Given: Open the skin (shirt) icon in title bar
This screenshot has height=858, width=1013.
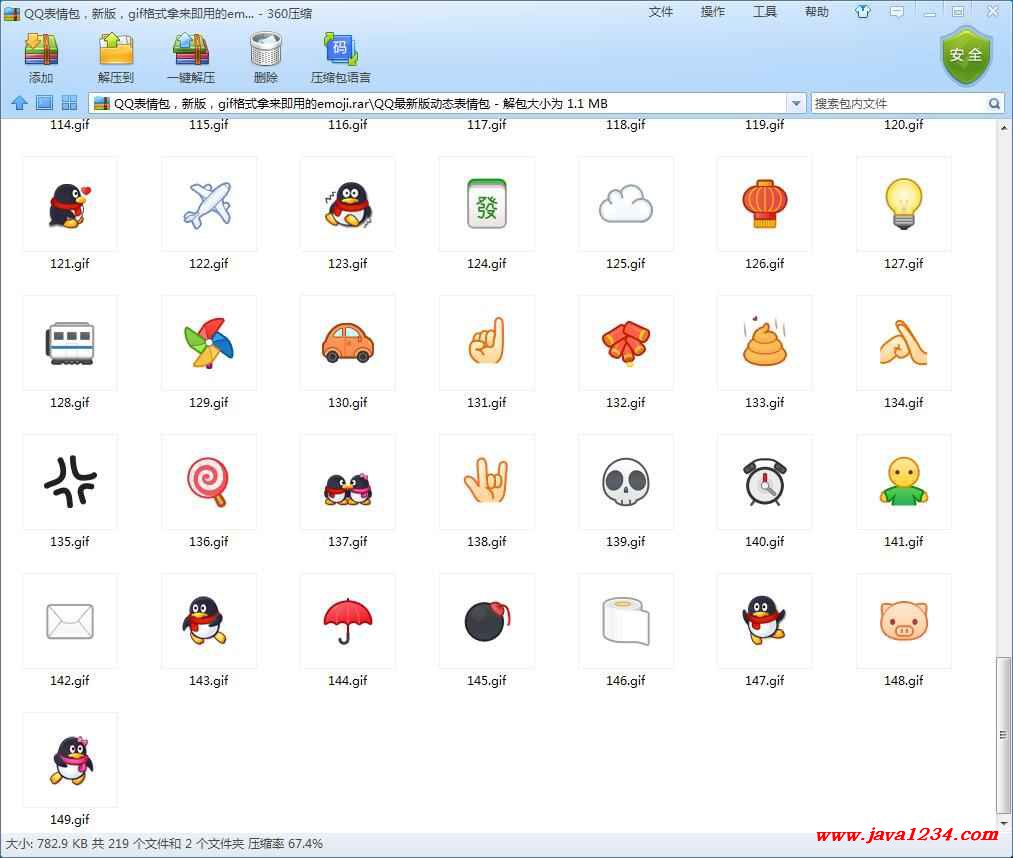Looking at the screenshot, I should (863, 12).
